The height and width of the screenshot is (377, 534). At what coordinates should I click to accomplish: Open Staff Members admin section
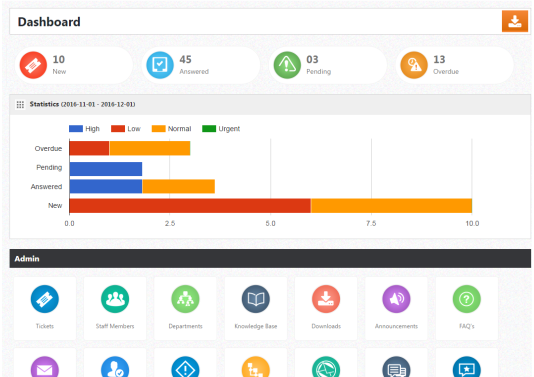115,299
